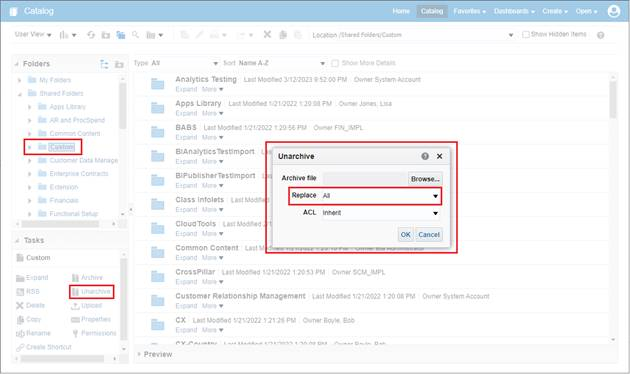This screenshot has width=630, height=374.
Task: Click the Archive task in Tasks pane
Action: click(87, 278)
